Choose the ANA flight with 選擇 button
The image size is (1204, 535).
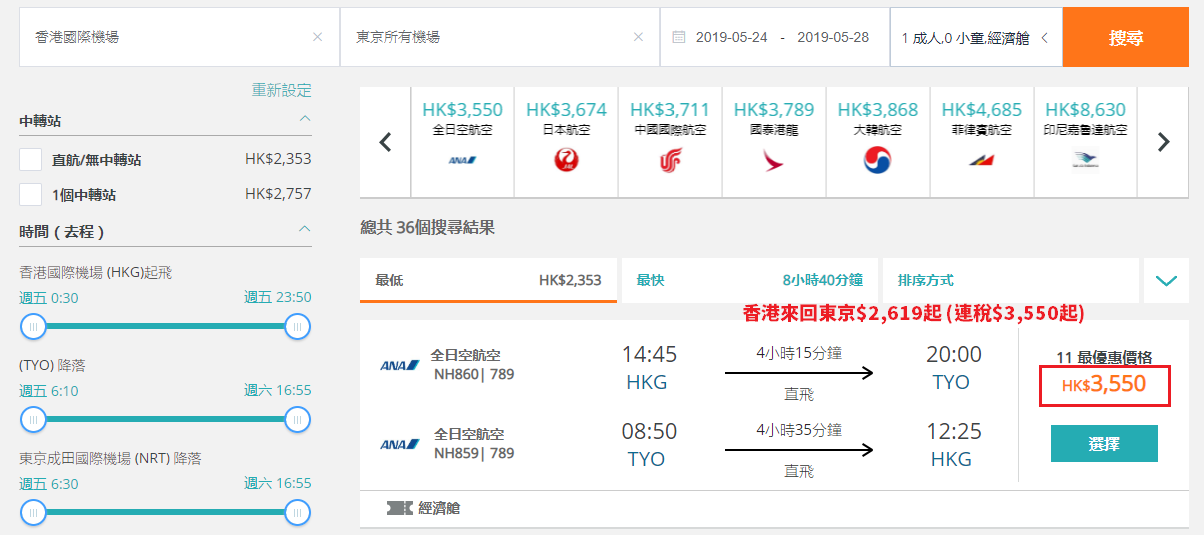tap(1104, 444)
